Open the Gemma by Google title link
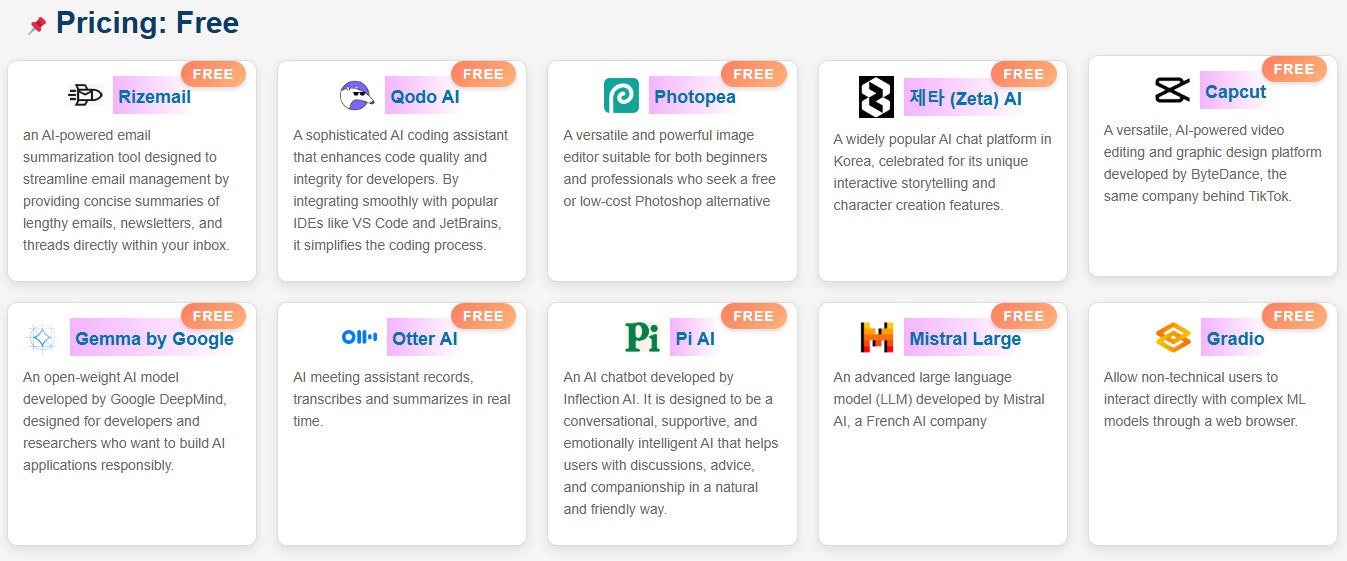The width and height of the screenshot is (1347, 561). [x=154, y=339]
